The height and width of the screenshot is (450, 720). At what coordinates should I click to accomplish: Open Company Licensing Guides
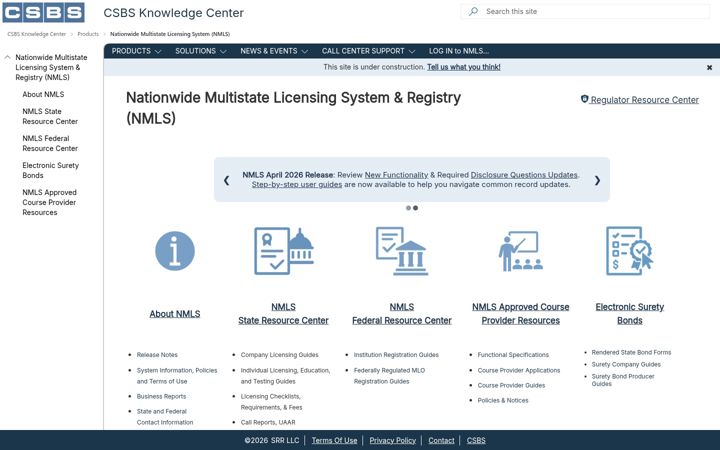pyautogui.click(x=279, y=355)
